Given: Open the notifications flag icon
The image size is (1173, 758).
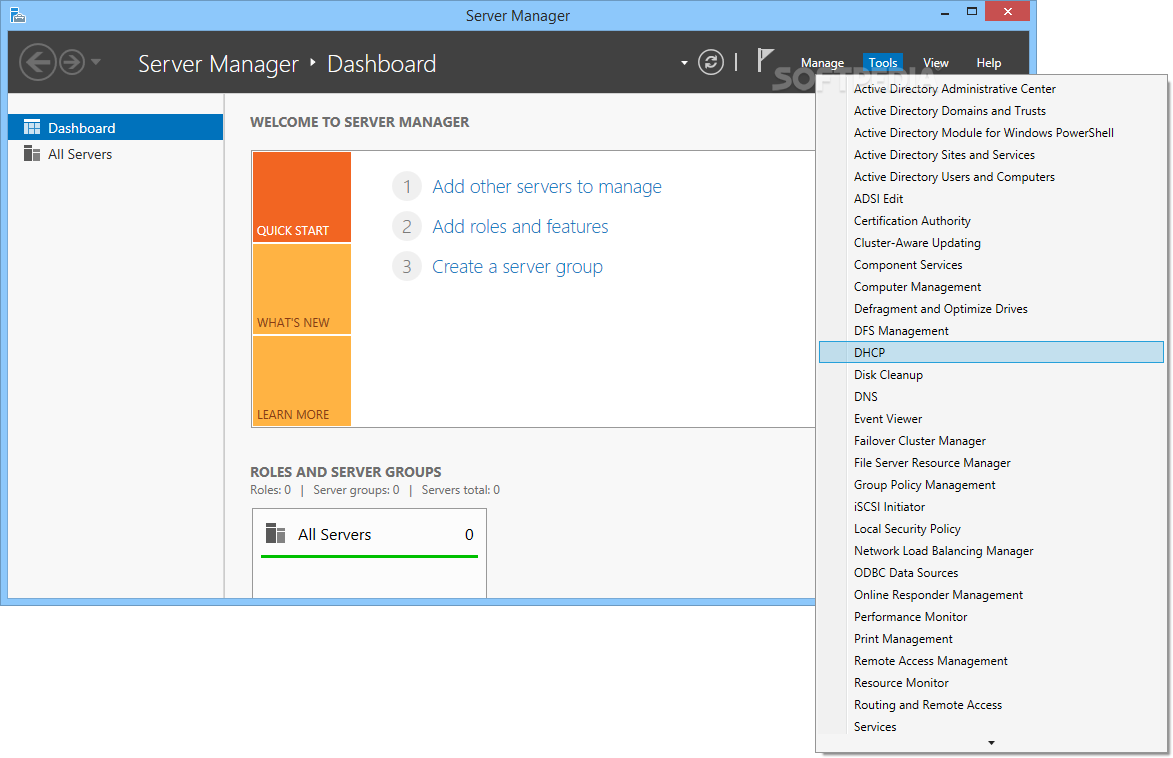Looking at the screenshot, I should (764, 61).
